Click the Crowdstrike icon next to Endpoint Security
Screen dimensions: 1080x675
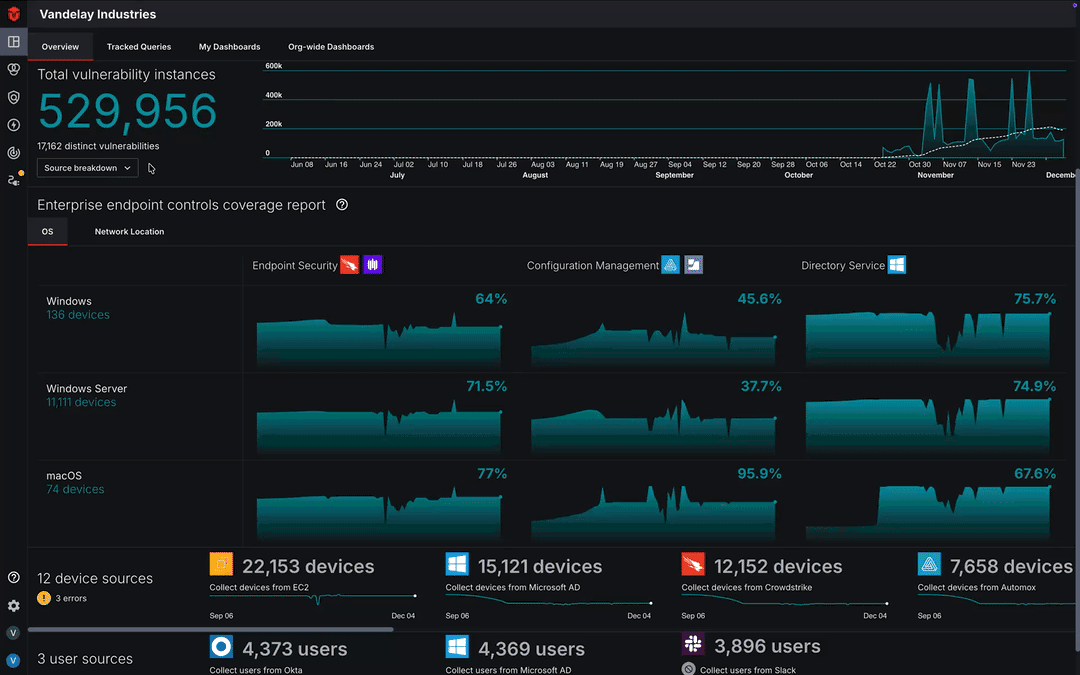(x=350, y=265)
